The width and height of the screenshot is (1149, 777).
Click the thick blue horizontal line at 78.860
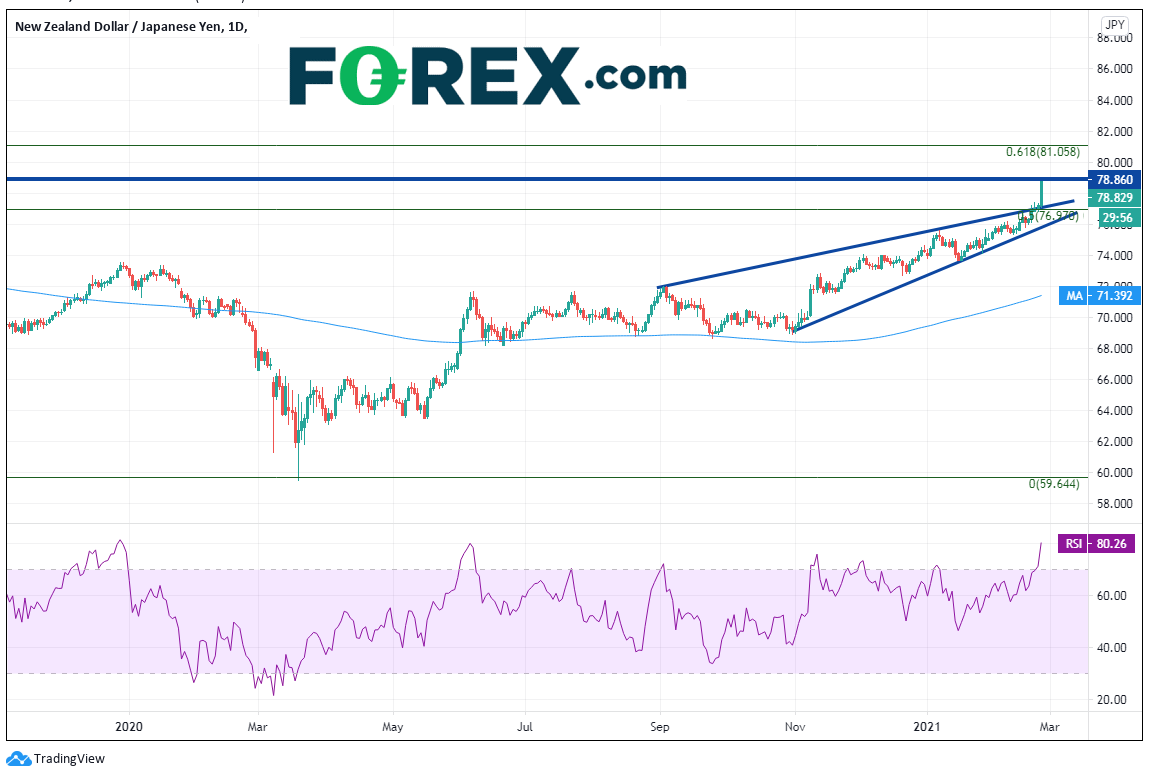click(x=547, y=179)
